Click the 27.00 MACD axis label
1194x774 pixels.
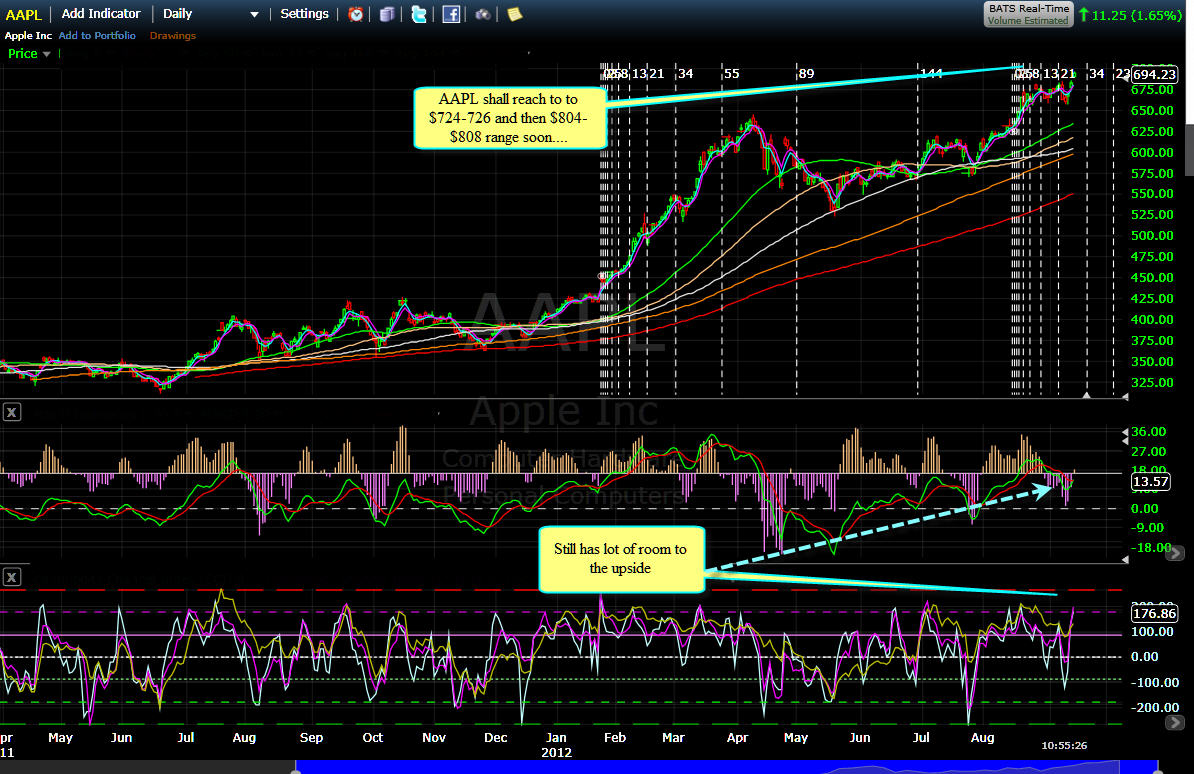1148,451
